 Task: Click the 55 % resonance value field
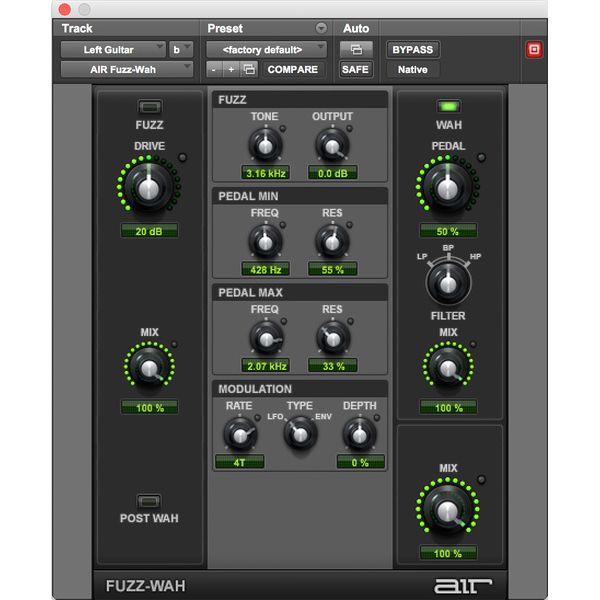[333, 269]
